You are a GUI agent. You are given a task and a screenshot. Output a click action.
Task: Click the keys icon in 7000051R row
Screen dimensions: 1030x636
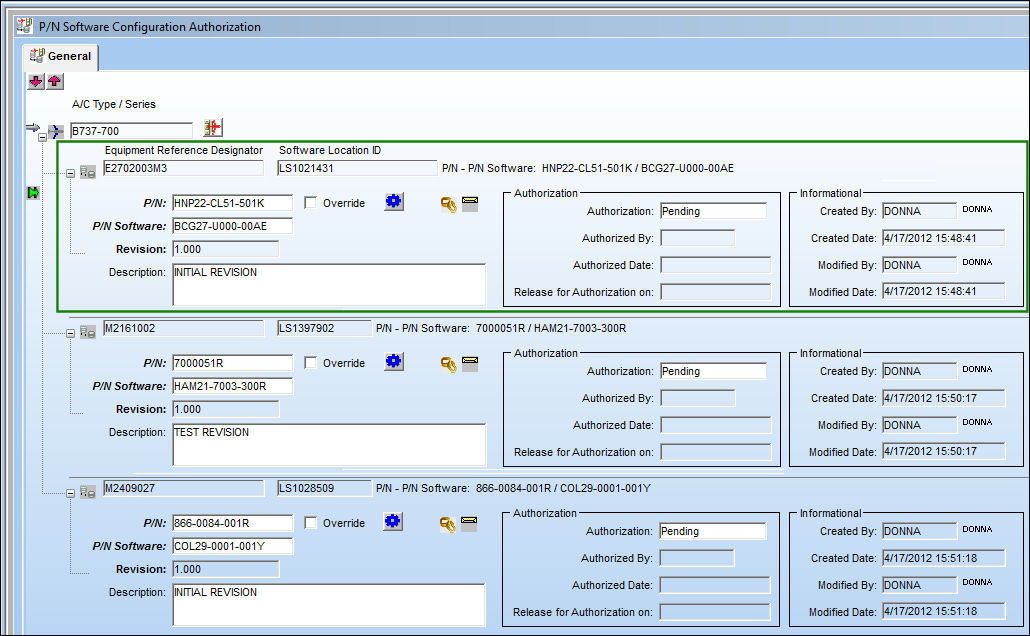tap(449, 364)
